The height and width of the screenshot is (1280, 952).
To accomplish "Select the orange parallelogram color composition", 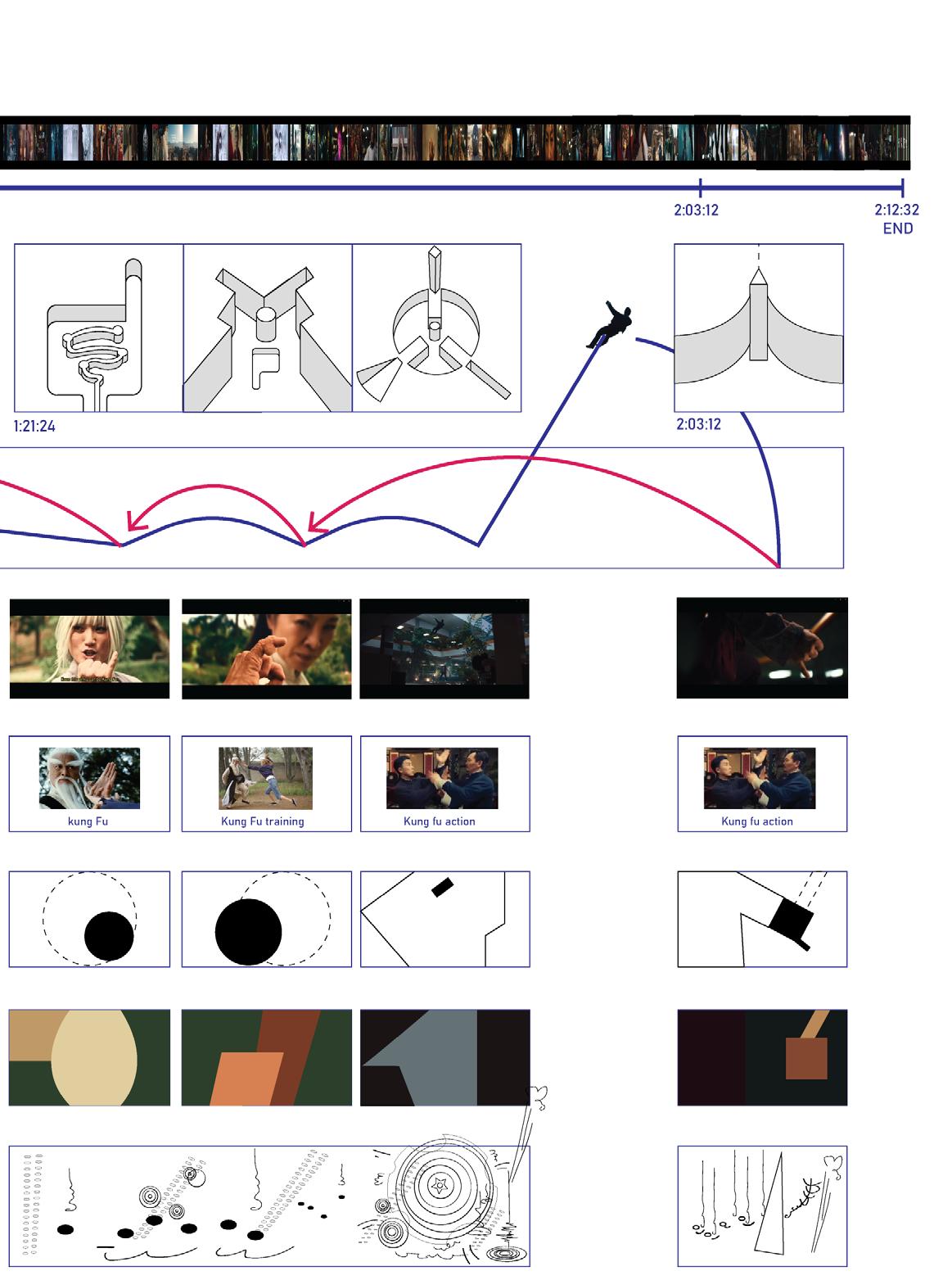I will (x=266, y=1058).
